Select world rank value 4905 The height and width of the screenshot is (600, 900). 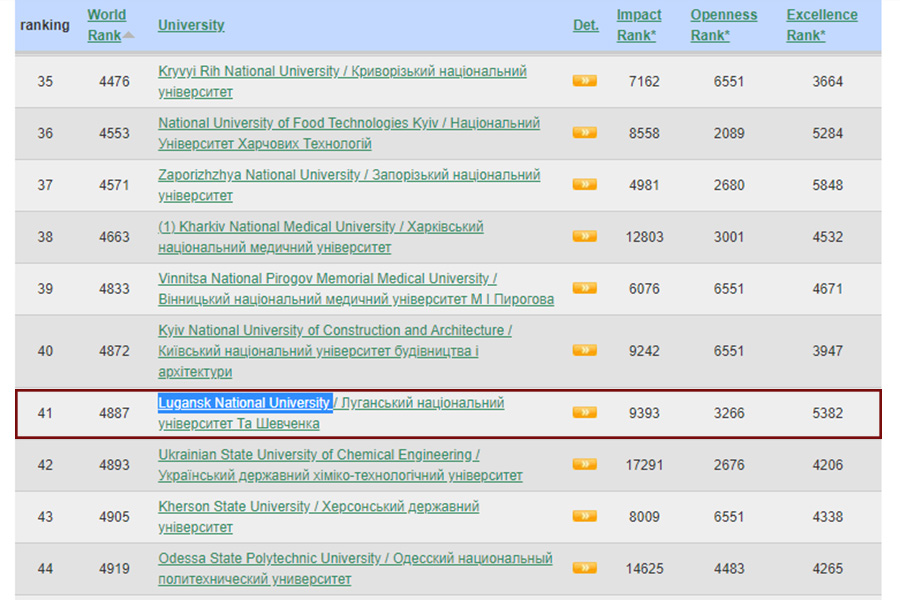[x=114, y=517]
